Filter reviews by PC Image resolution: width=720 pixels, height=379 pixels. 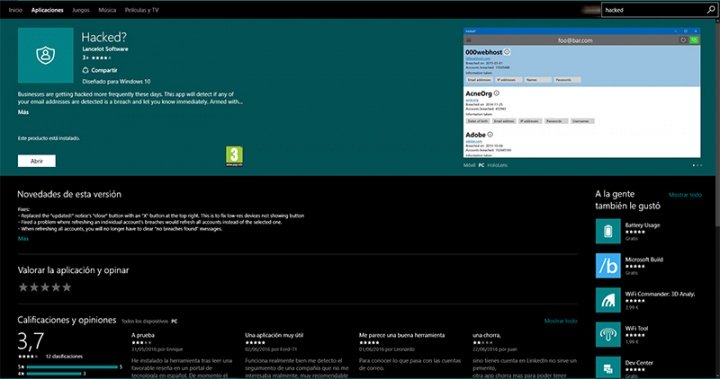pyautogui.click(x=174, y=321)
